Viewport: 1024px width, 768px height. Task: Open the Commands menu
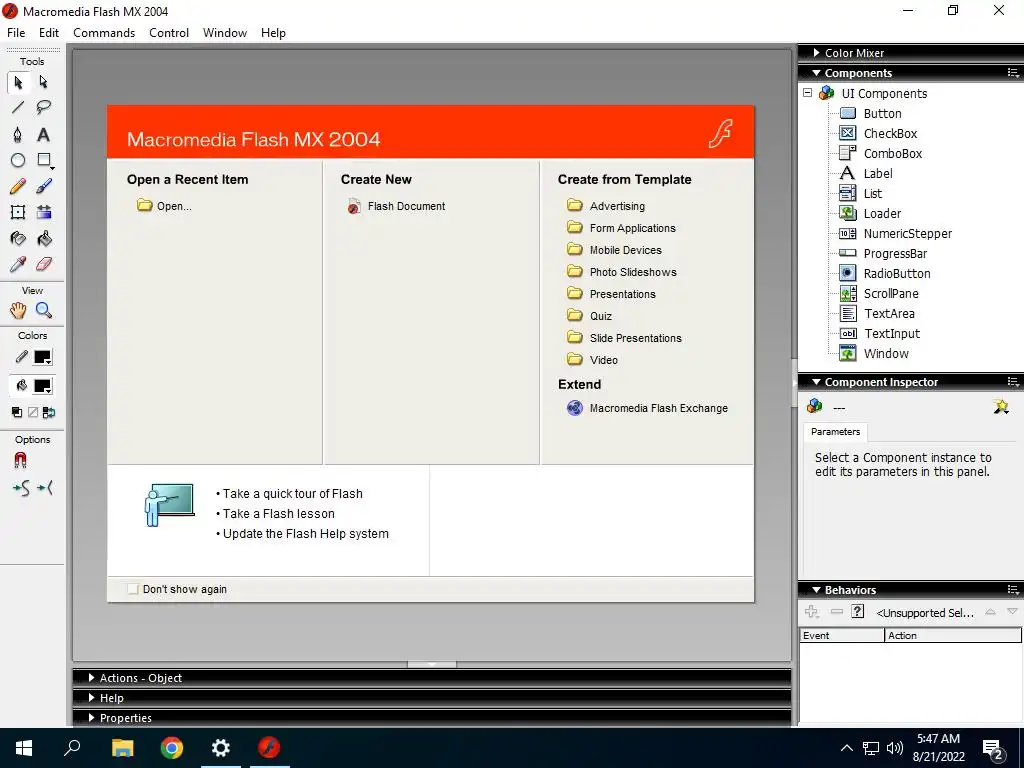point(104,33)
